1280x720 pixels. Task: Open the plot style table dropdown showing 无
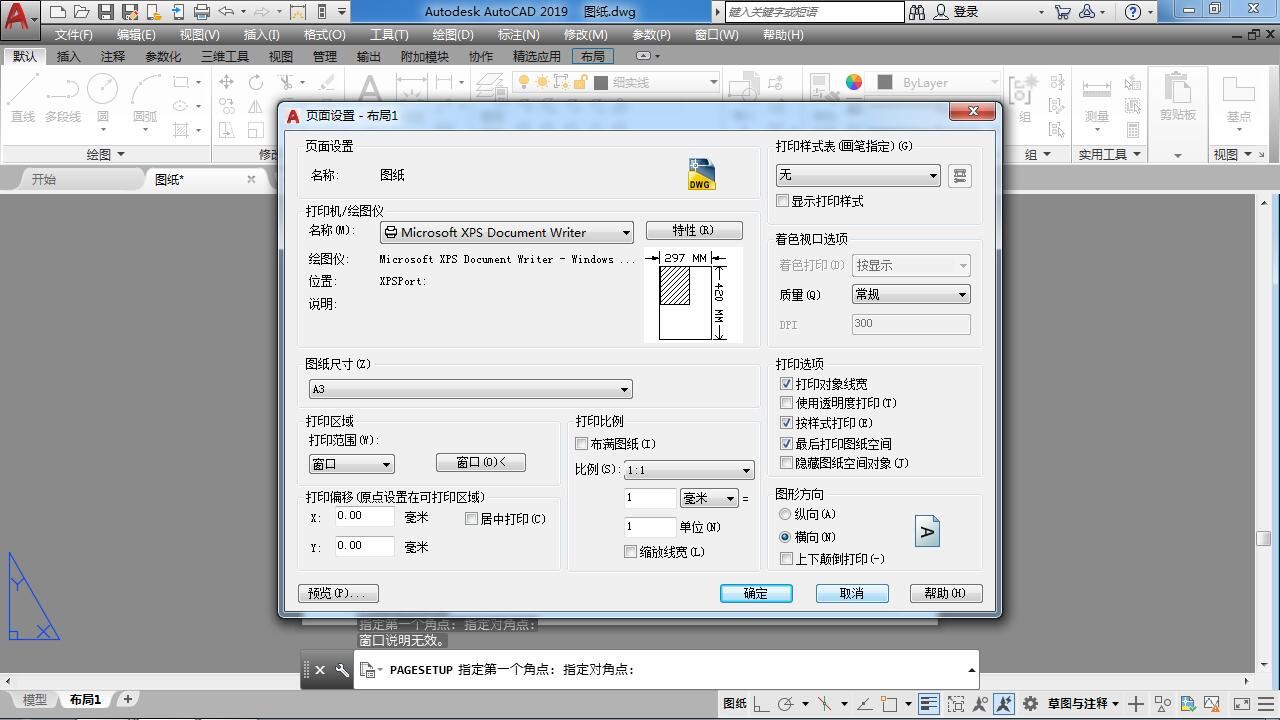(857, 175)
